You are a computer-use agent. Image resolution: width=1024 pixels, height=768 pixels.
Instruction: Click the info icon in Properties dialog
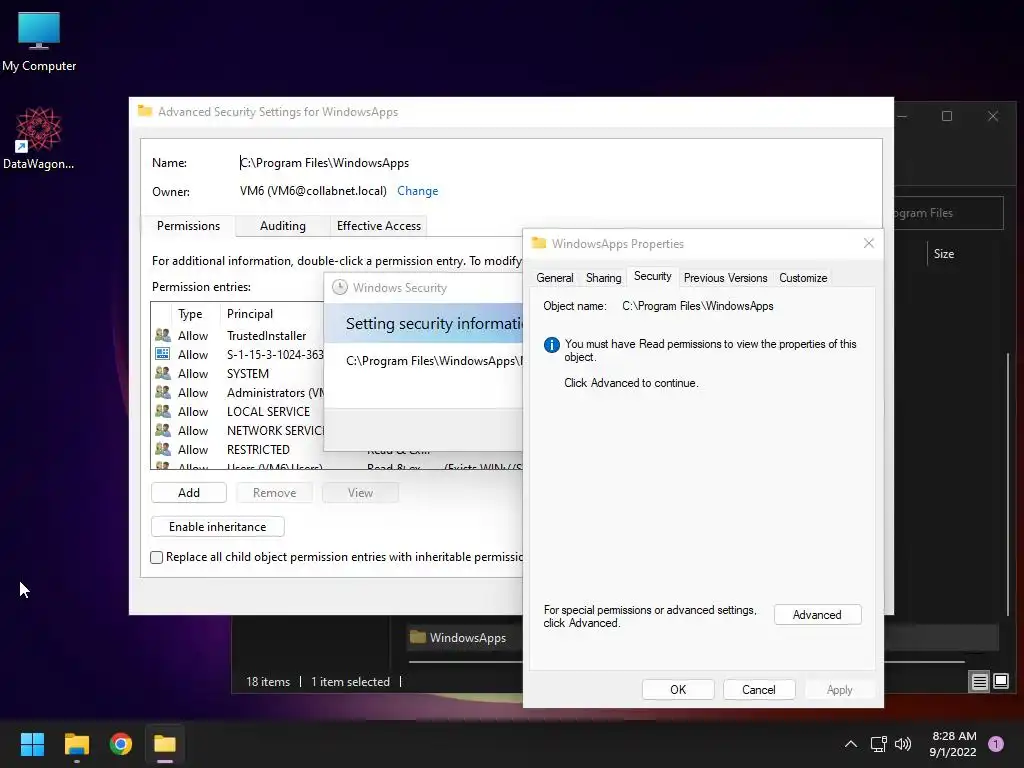pyautogui.click(x=552, y=345)
